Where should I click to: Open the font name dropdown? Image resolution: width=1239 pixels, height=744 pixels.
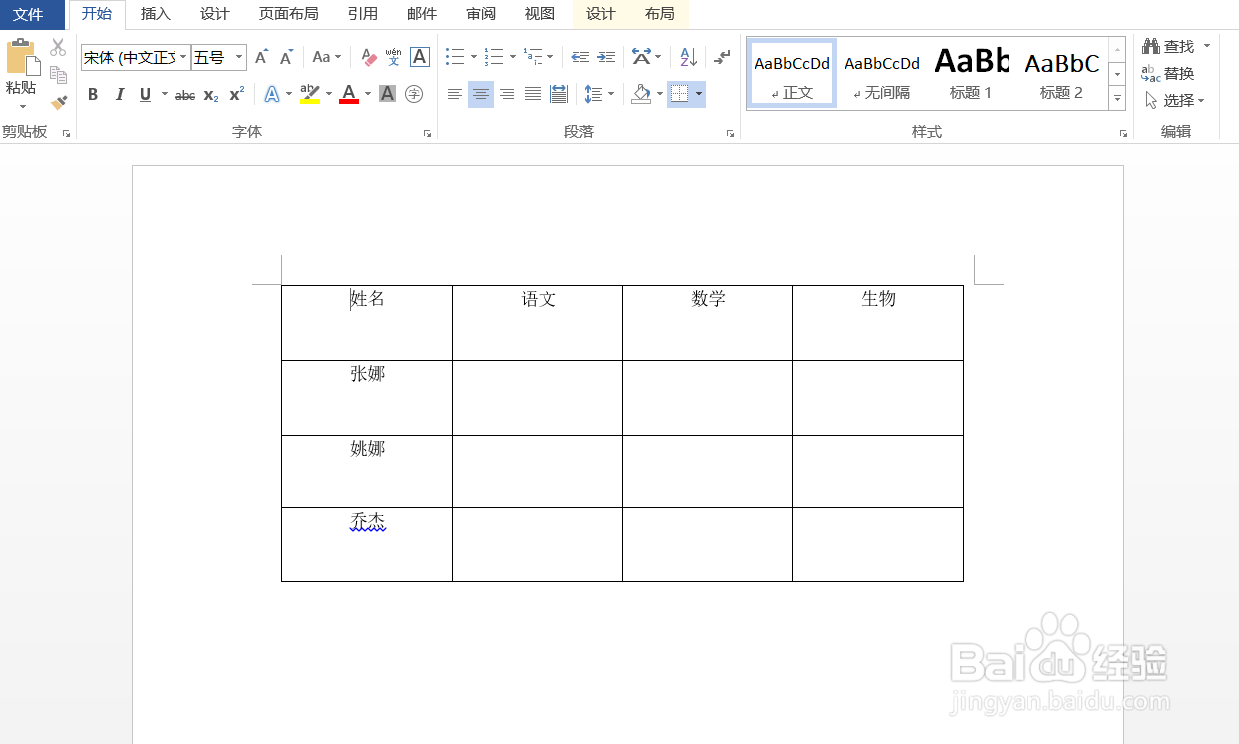pyautogui.click(x=184, y=58)
